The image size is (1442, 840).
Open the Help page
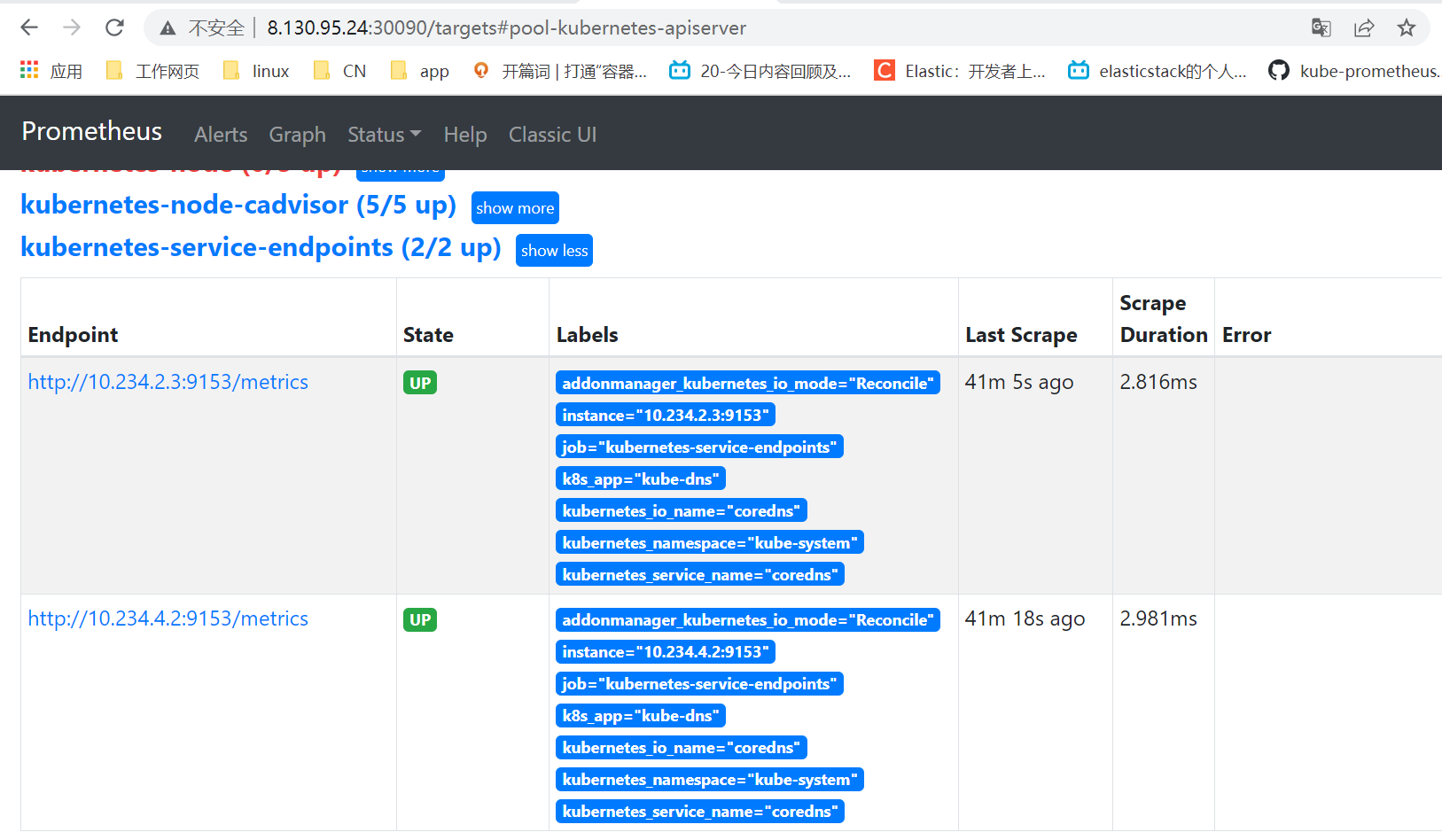[x=465, y=135]
